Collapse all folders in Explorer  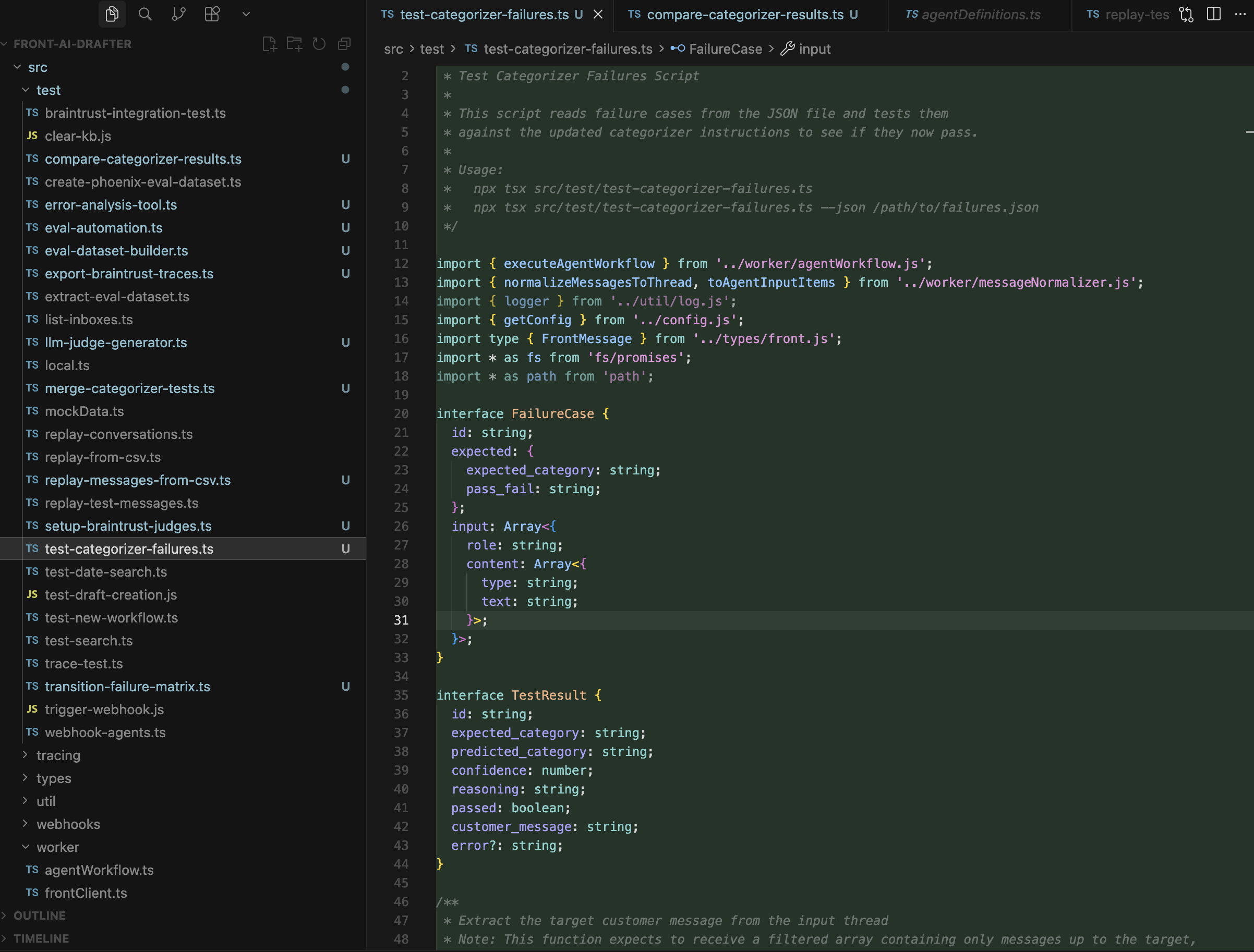344,43
